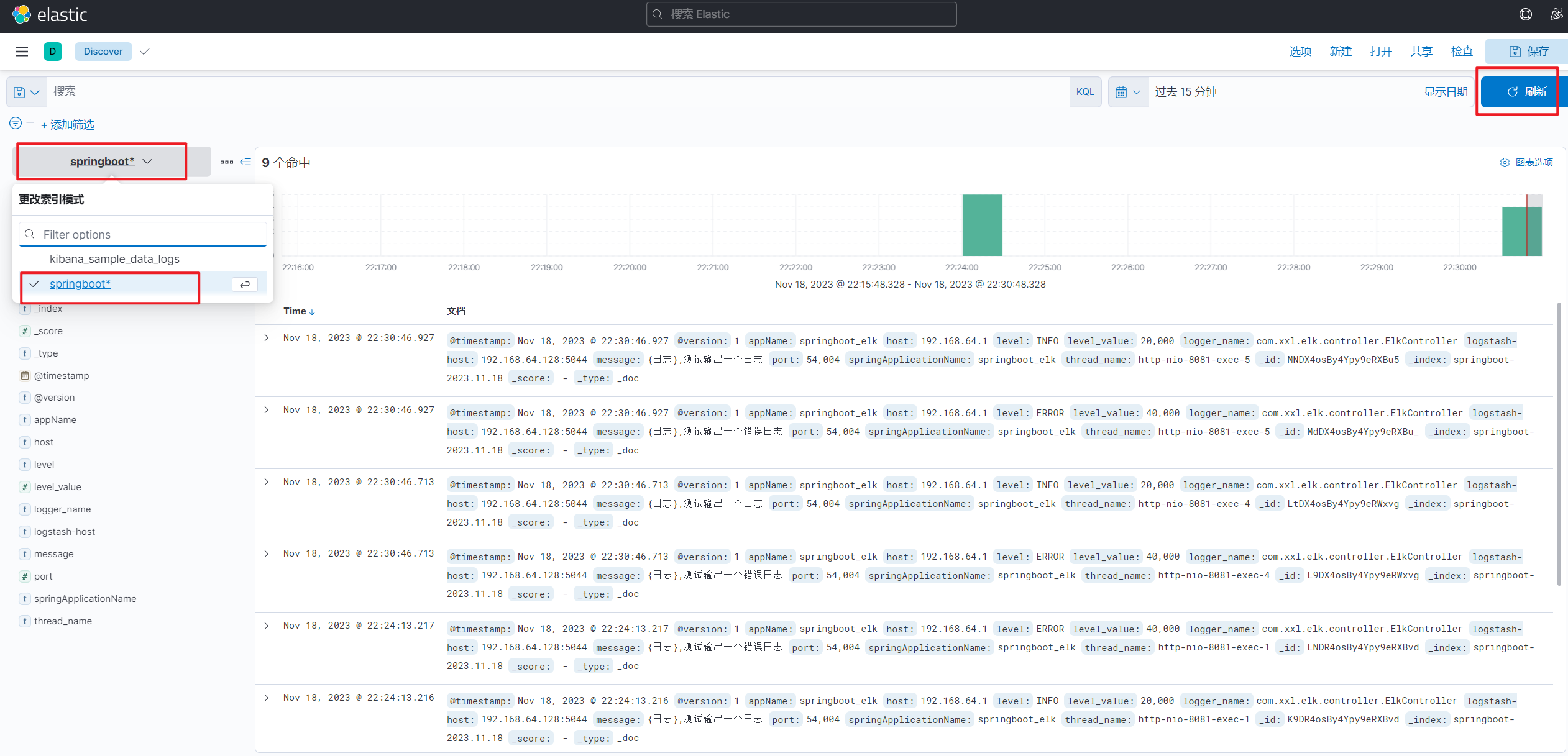
Task: Open the 选项 options menu
Action: click(x=1300, y=52)
